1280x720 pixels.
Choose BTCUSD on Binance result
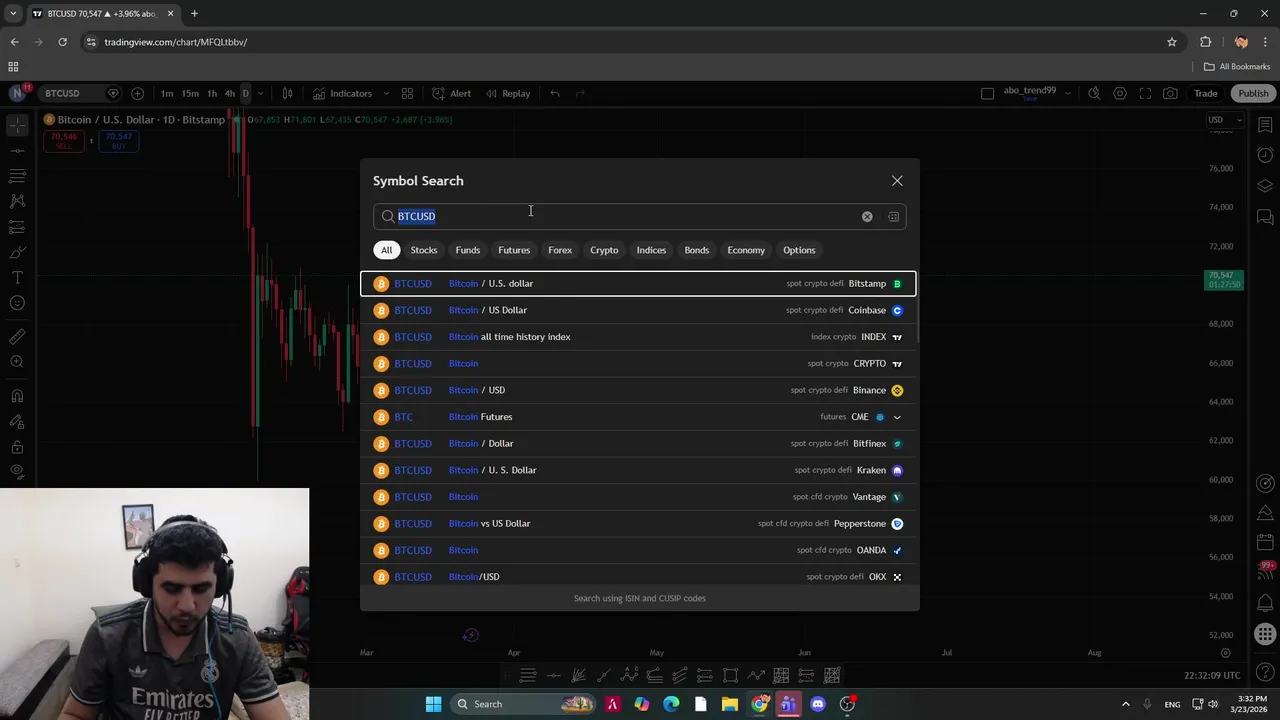(638, 390)
